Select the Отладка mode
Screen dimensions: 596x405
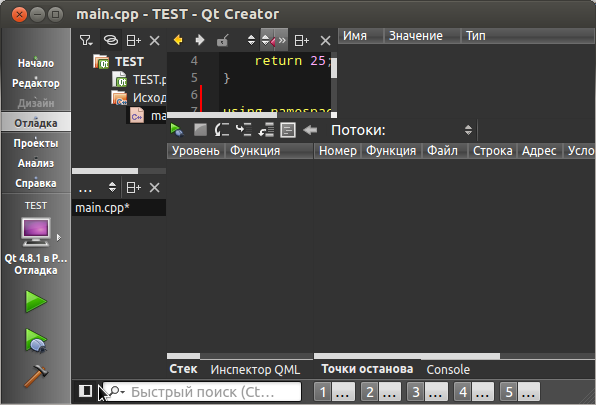tap(36, 123)
